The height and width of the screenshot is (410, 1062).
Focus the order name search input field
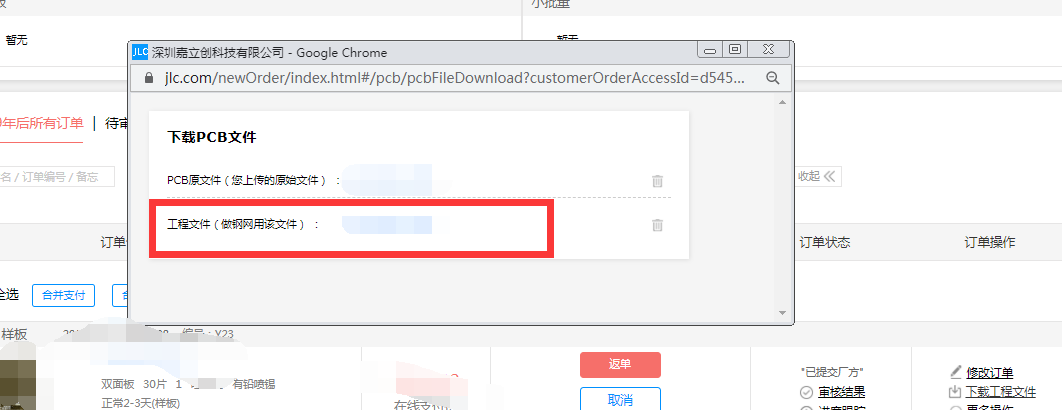click(x=57, y=177)
